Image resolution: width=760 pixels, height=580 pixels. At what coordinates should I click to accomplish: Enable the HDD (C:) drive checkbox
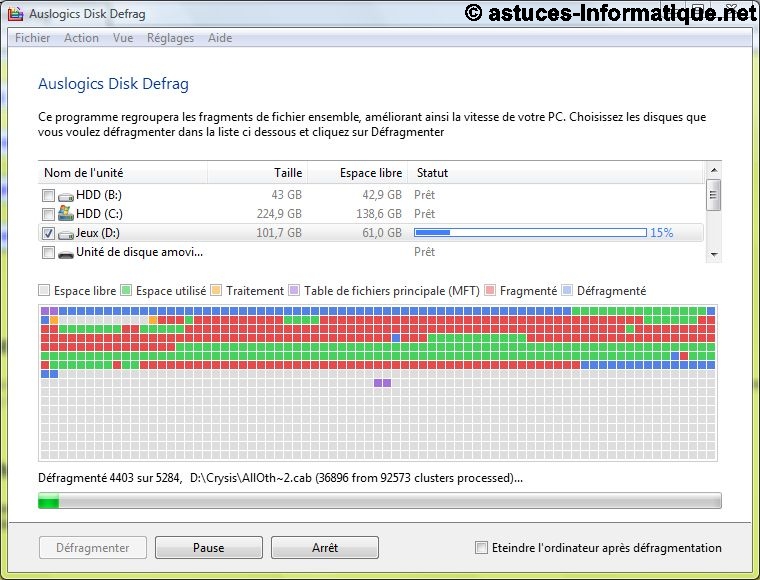pos(48,214)
